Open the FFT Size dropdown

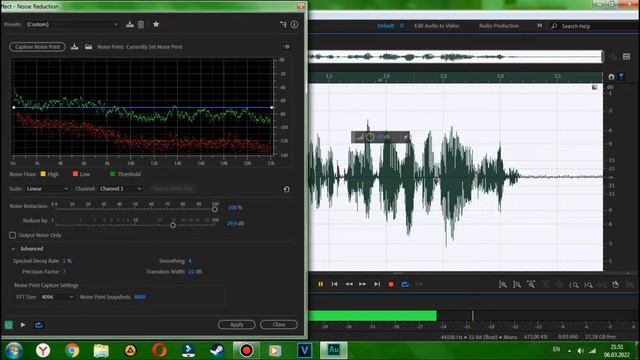57,297
